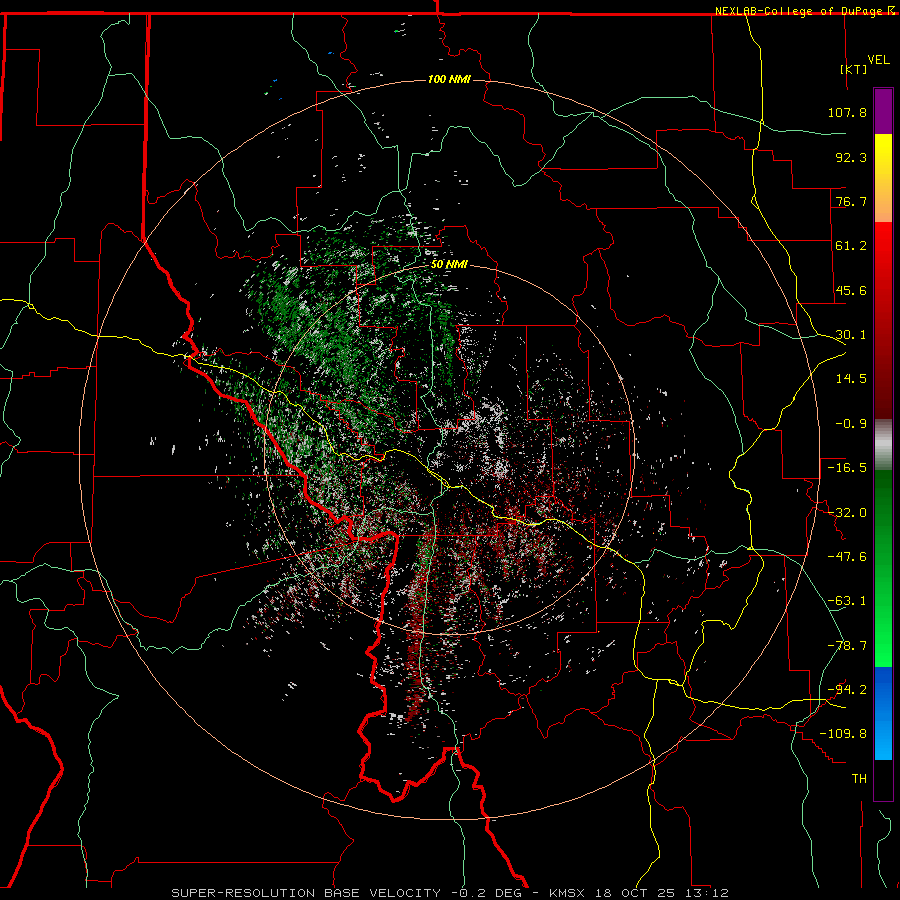Click the VEL legend label
The width and height of the screenshot is (900, 900).
878,60
